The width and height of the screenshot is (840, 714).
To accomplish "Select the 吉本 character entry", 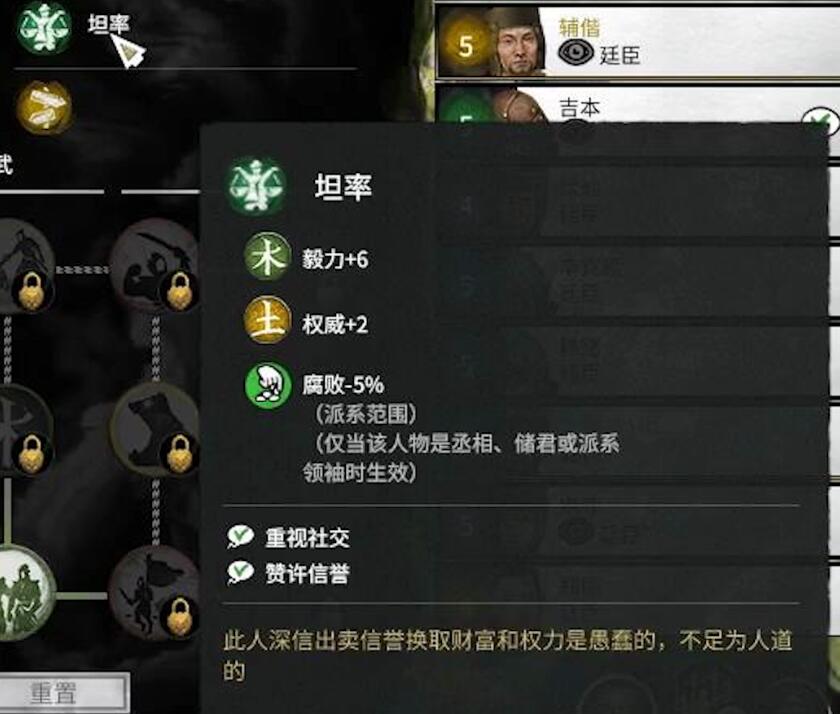I will [x=638, y=105].
